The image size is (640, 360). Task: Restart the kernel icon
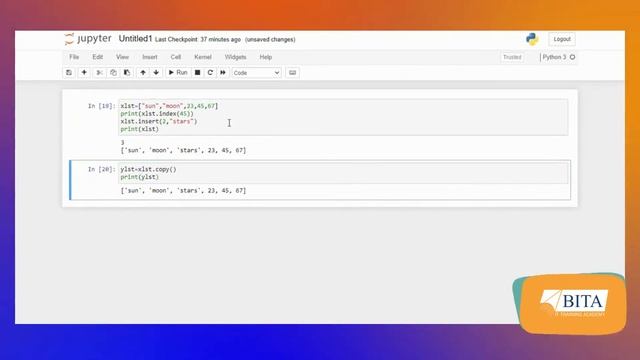pyautogui.click(x=210, y=73)
